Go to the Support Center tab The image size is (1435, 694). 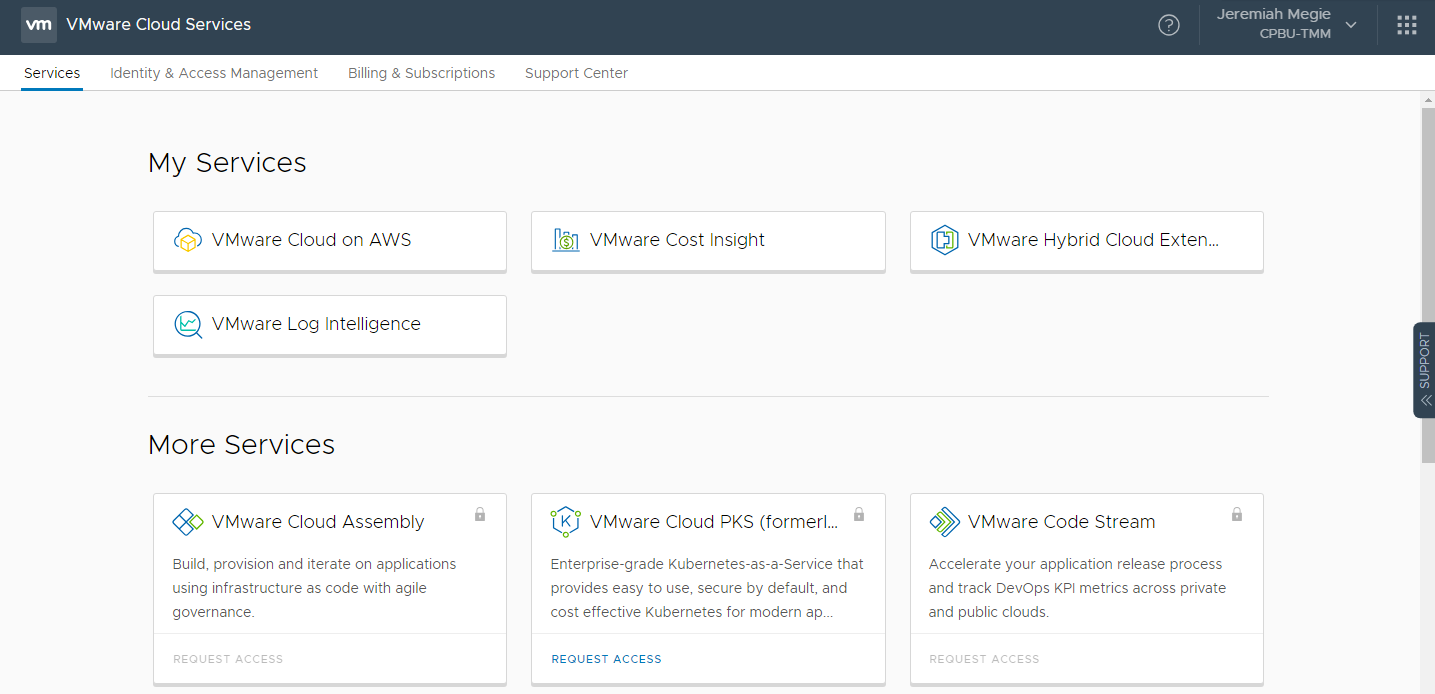tap(576, 73)
